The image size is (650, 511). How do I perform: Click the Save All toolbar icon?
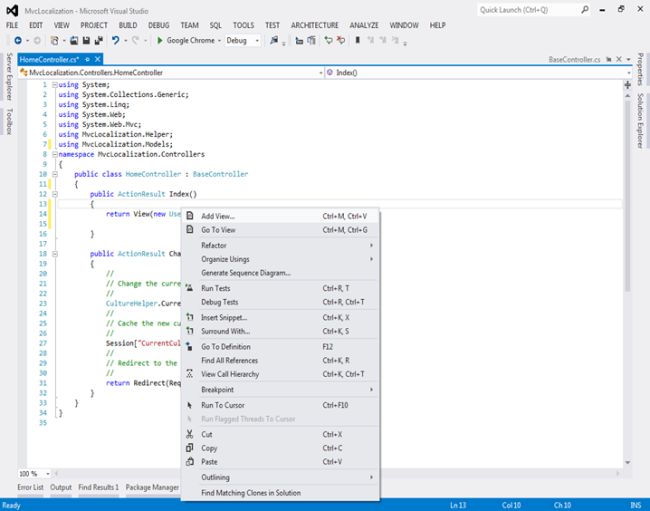click(x=100, y=41)
